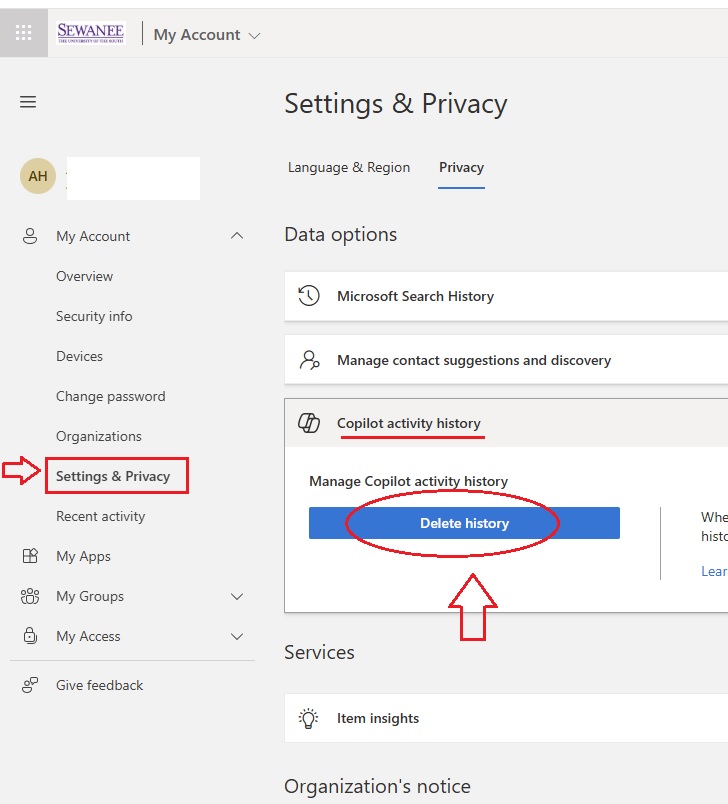
Task: Open the My Account header dropdown
Action: [207, 35]
